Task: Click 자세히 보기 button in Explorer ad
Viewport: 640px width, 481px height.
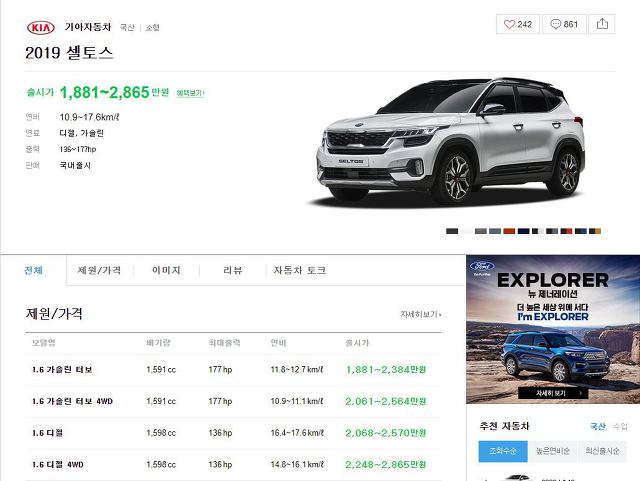Action: point(553,393)
